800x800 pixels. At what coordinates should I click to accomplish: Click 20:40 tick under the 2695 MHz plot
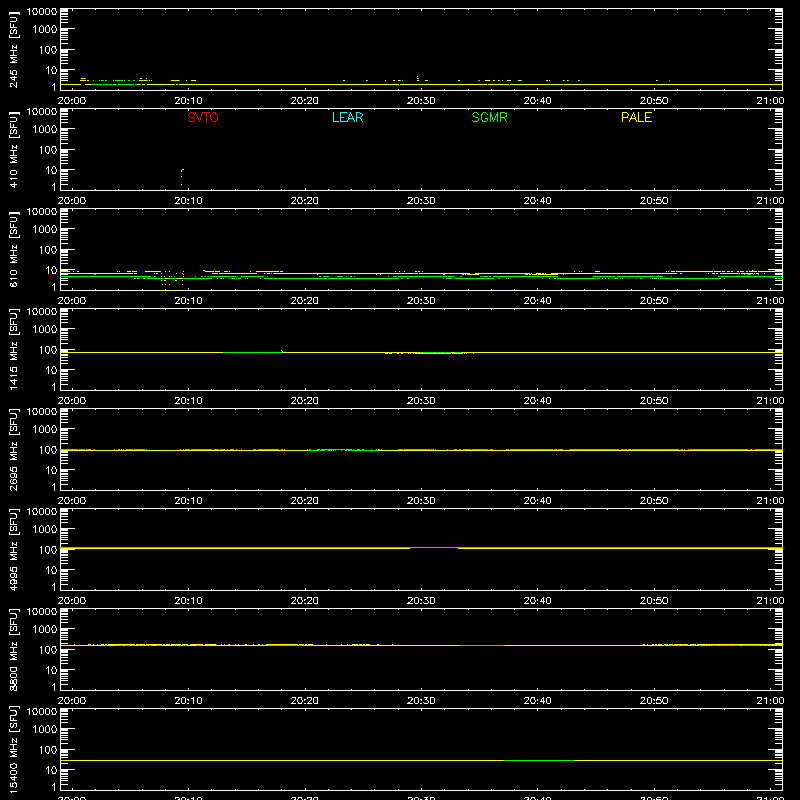pyautogui.click(x=537, y=501)
